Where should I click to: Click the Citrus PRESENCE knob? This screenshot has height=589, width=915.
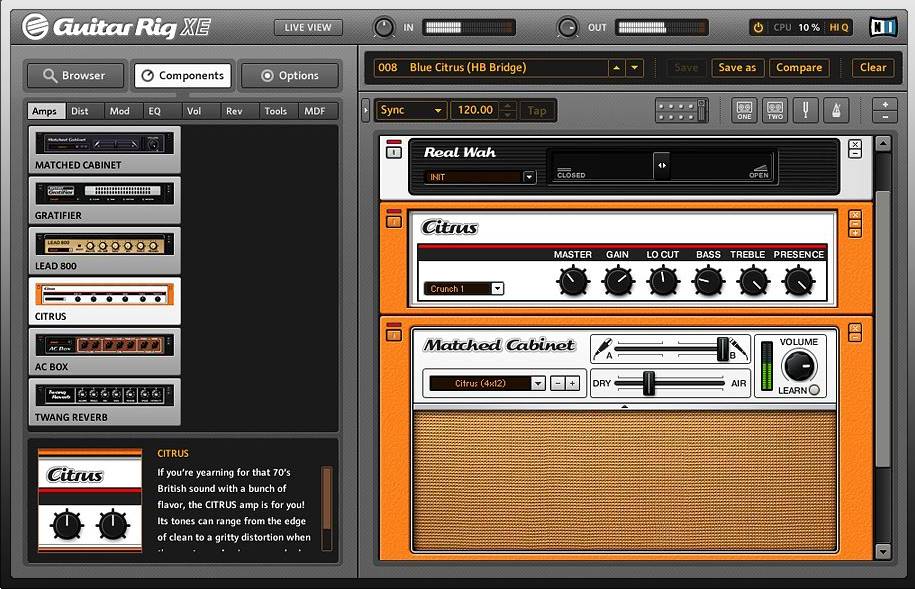(x=798, y=281)
